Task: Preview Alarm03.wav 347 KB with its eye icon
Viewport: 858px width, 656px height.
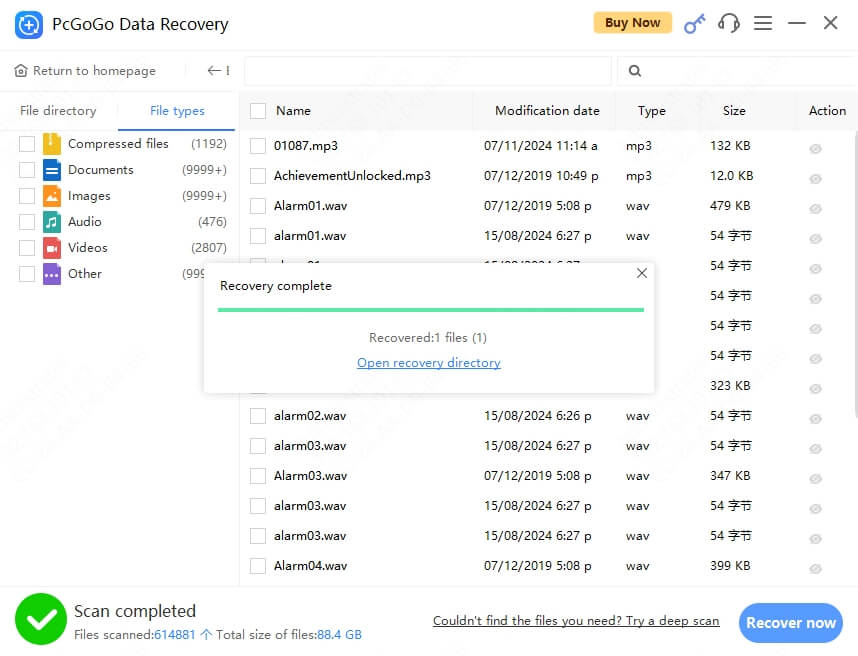Action: tap(815, 479)
